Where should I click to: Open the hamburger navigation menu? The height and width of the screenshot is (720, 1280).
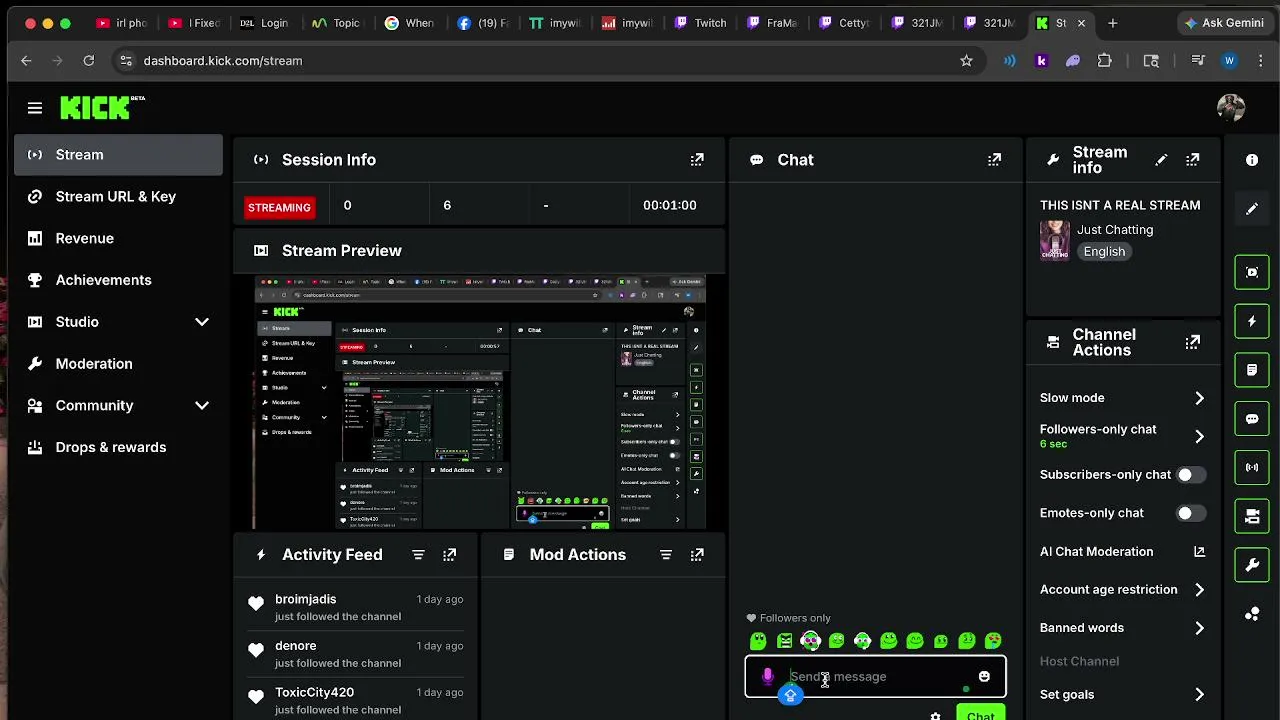(x=35, y=108)
